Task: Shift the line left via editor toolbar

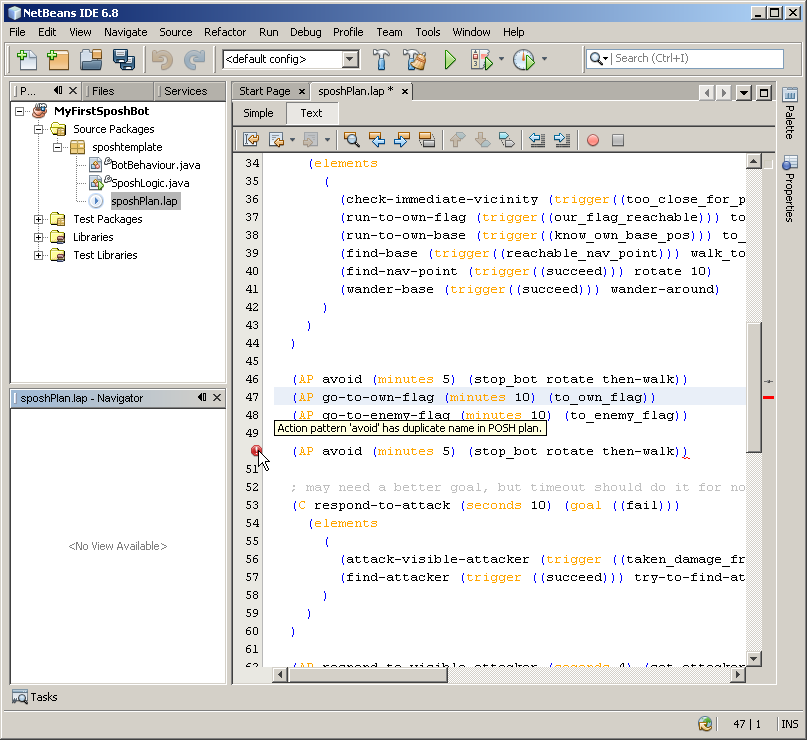Action: [537, 140]
